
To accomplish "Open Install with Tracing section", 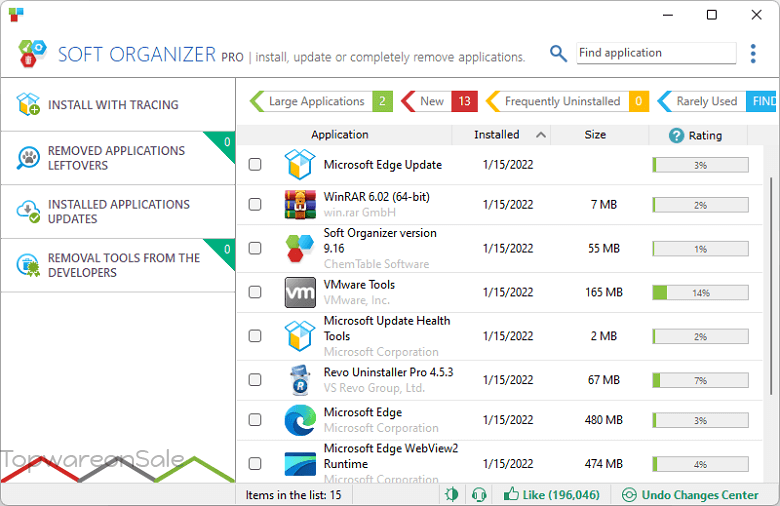I will 118,104.
